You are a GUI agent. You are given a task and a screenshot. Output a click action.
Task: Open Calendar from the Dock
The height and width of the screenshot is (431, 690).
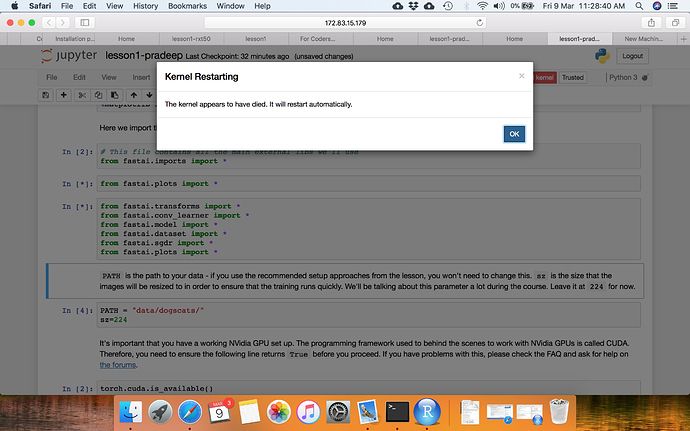[220, 412]
